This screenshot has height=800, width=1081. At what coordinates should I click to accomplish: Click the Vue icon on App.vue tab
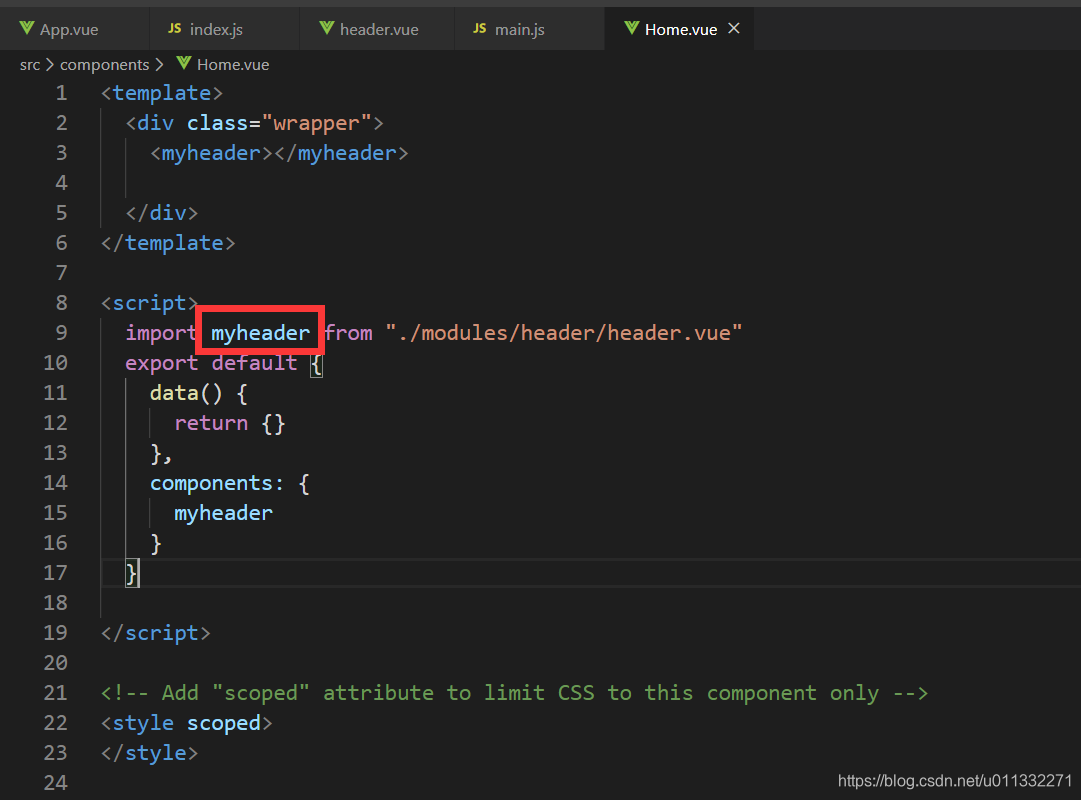[27, 28]
